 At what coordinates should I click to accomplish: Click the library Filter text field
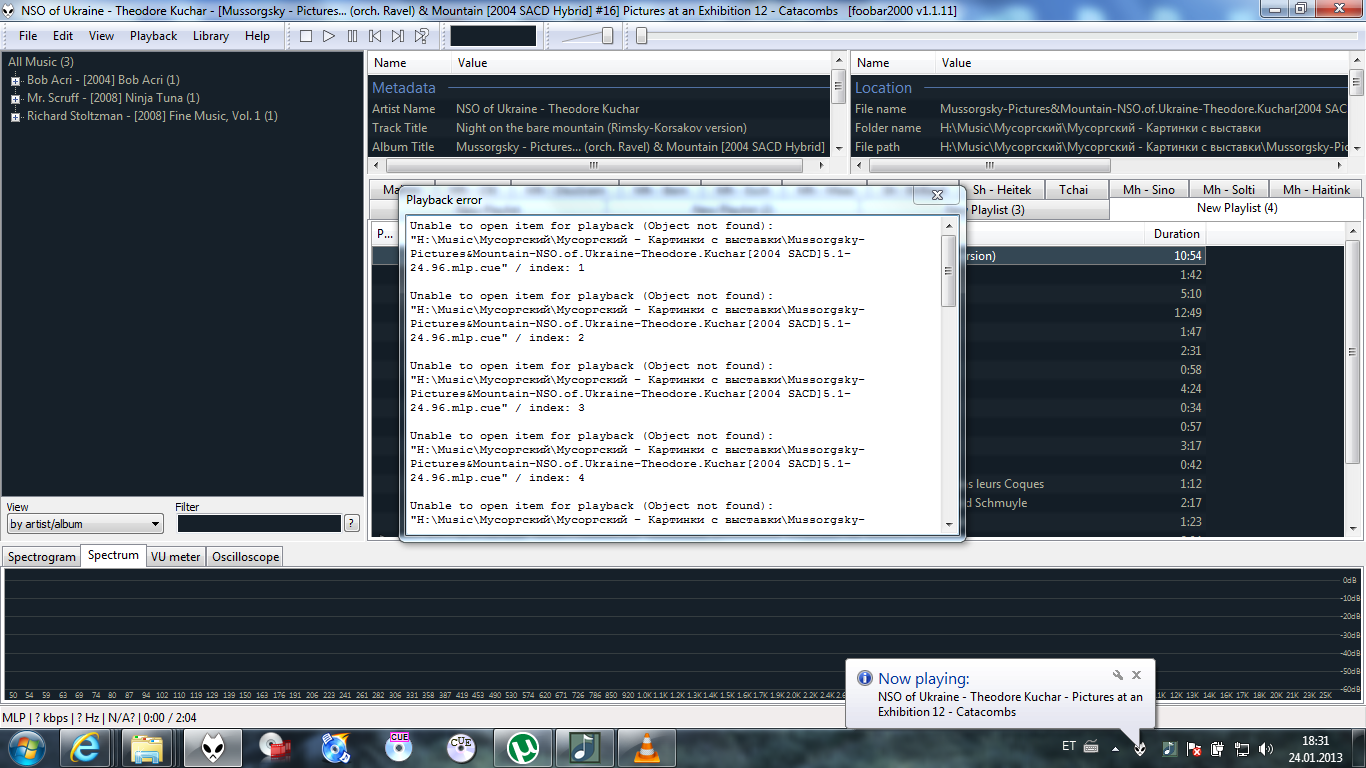pos(259,524)
